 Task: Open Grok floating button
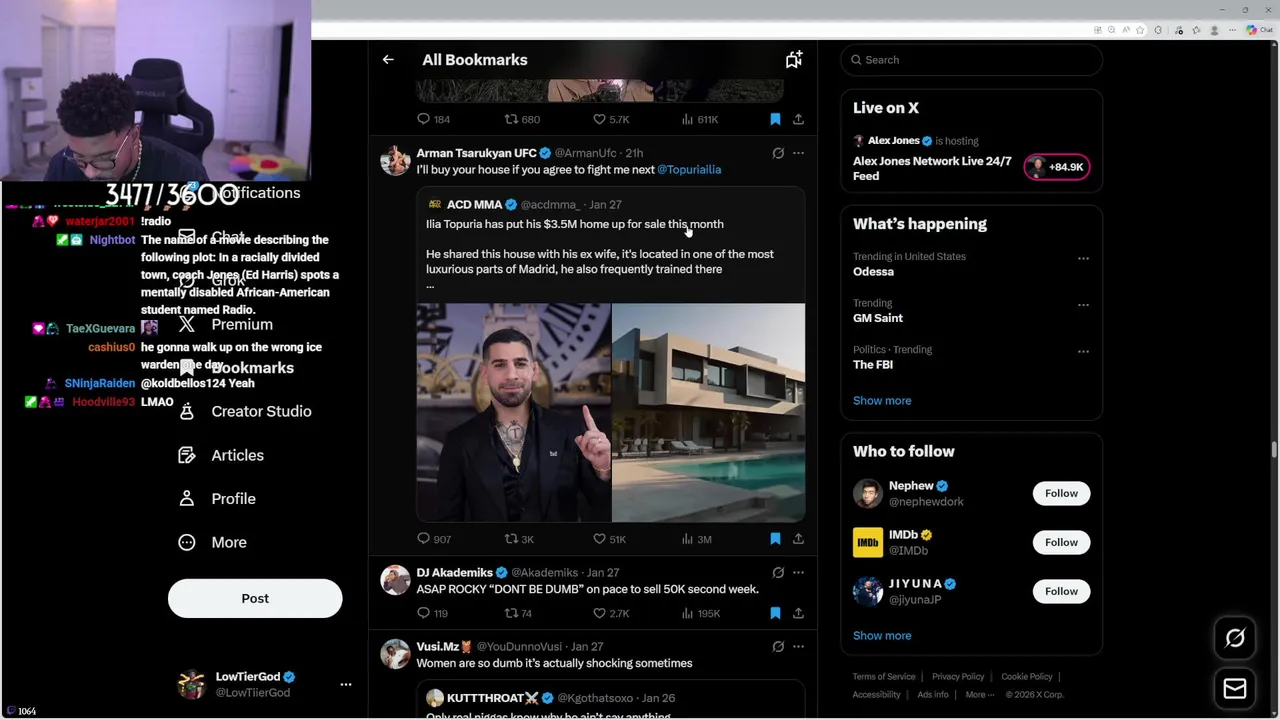1235,638
